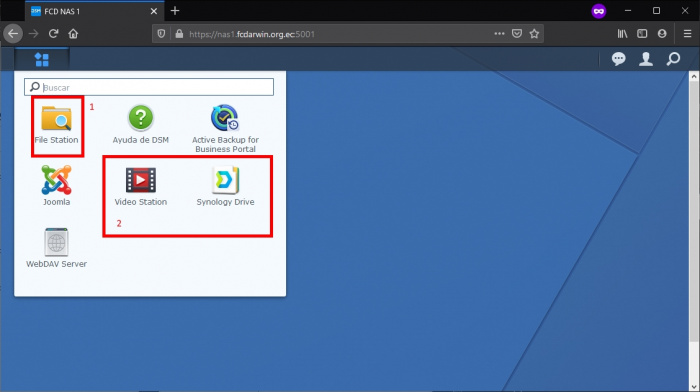Open Ayuda de DSM help
Screen dimensions: 700x392
coord(141,125)
